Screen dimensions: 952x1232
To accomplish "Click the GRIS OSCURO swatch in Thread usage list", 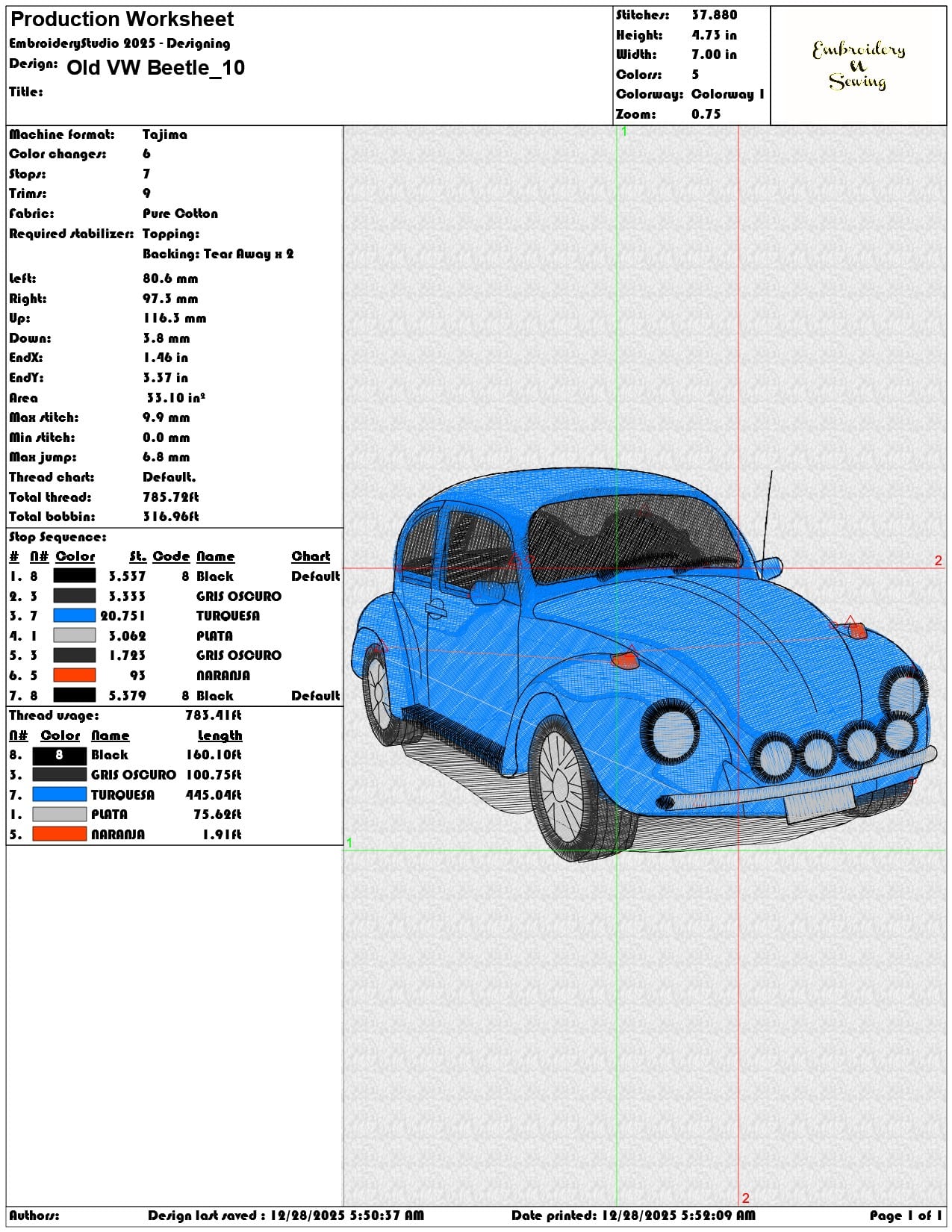I will point(59,774).
